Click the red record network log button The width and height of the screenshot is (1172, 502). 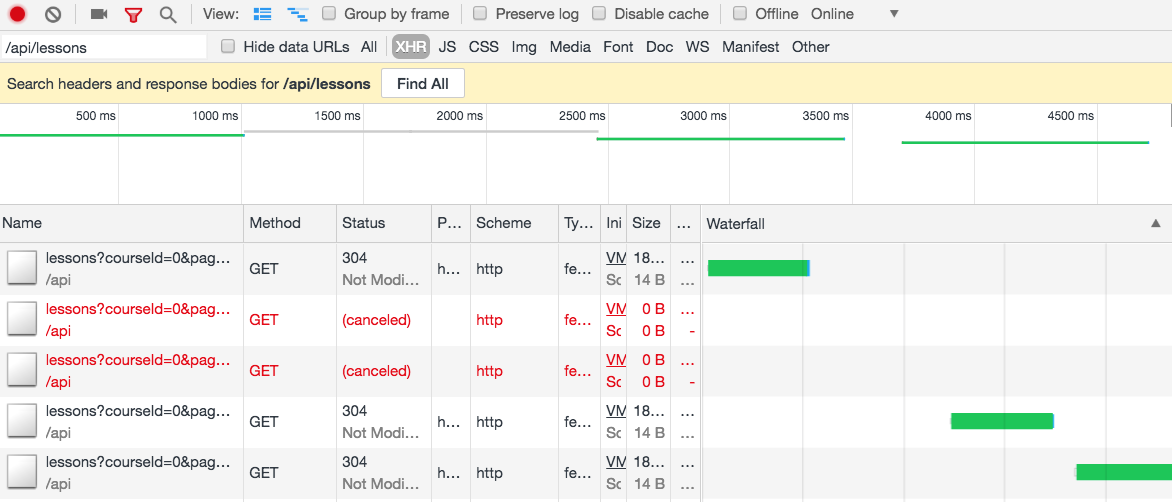(18, 14)
